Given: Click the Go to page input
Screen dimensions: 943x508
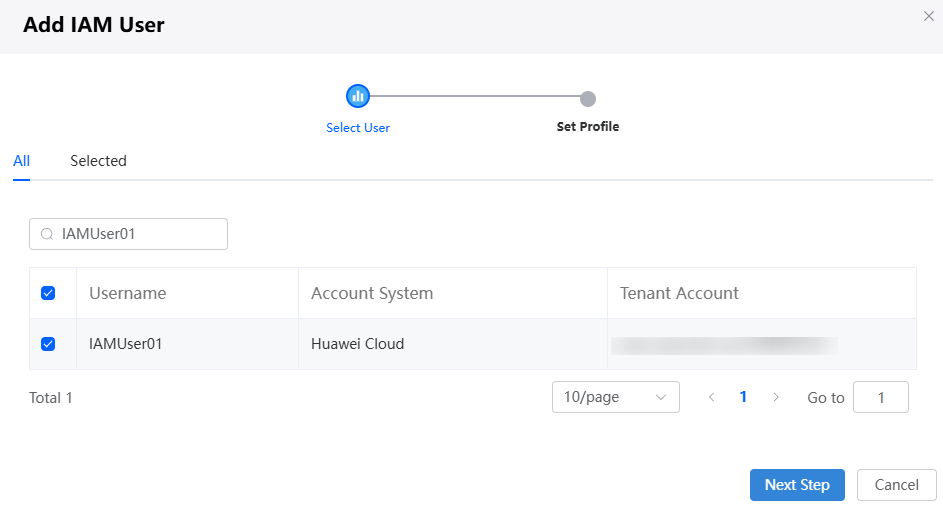Looking at the screenshot, I should (880, 397).
